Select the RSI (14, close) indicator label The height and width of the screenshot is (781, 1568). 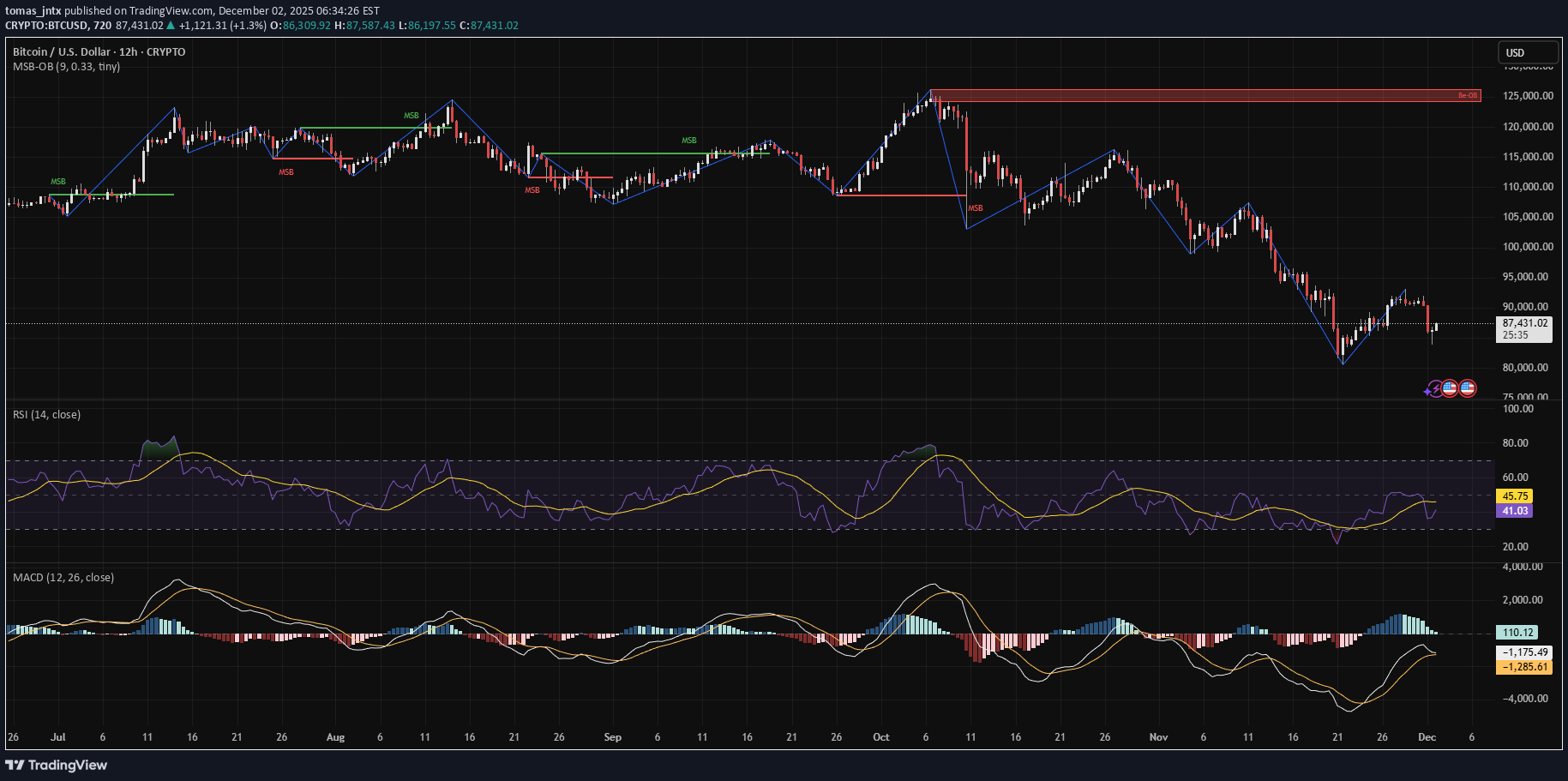(x=46, y=415)
